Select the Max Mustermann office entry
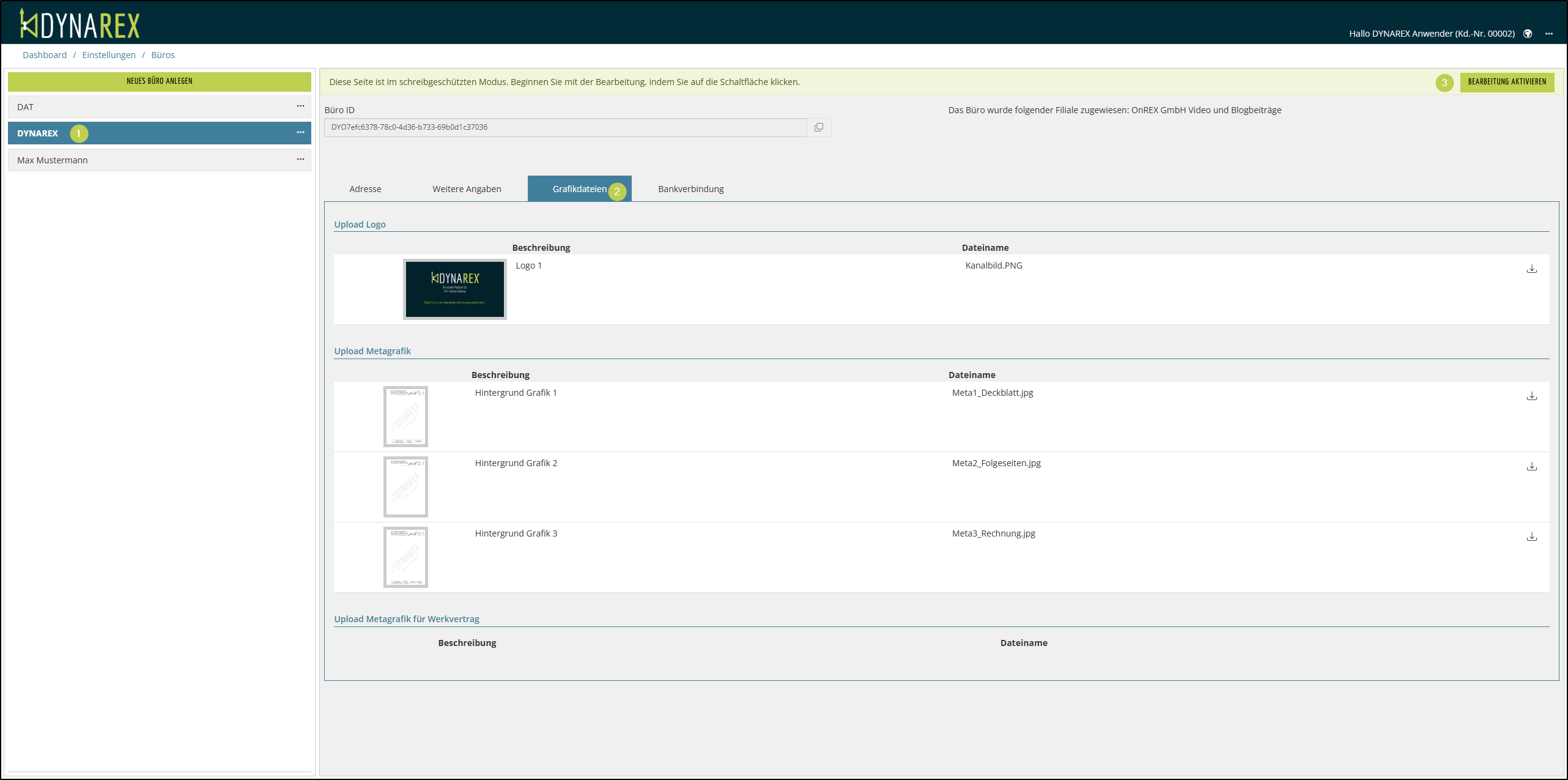Viewport: 1568px width, 780px height. (53, 160)
